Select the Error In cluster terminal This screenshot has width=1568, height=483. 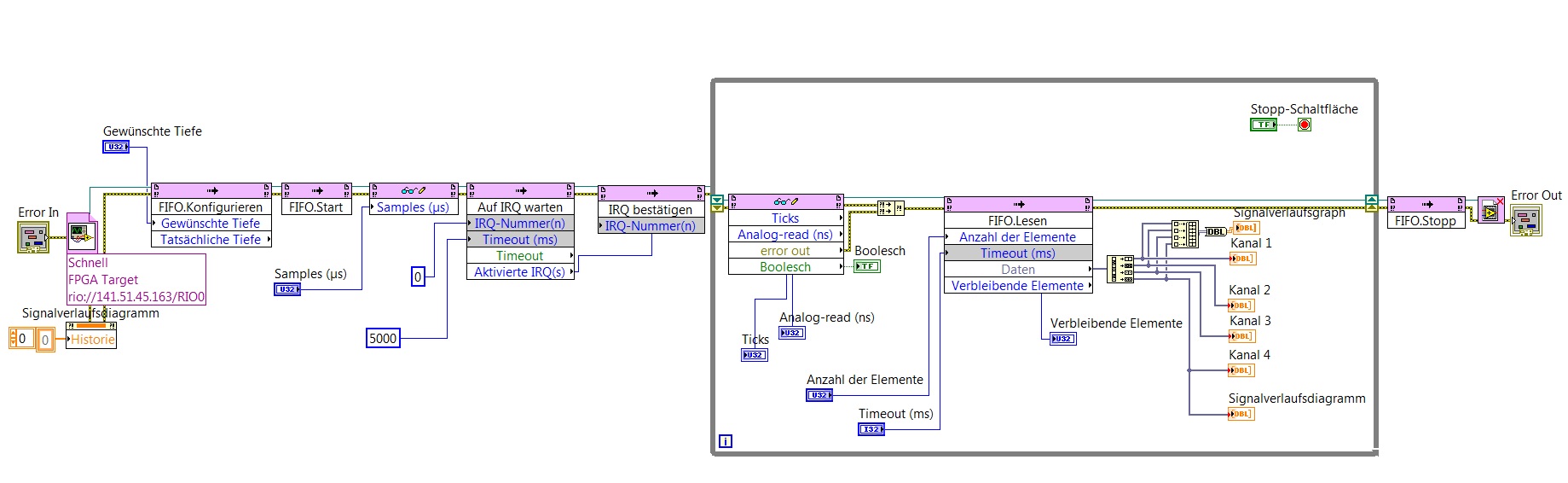(x=34, y=237)
